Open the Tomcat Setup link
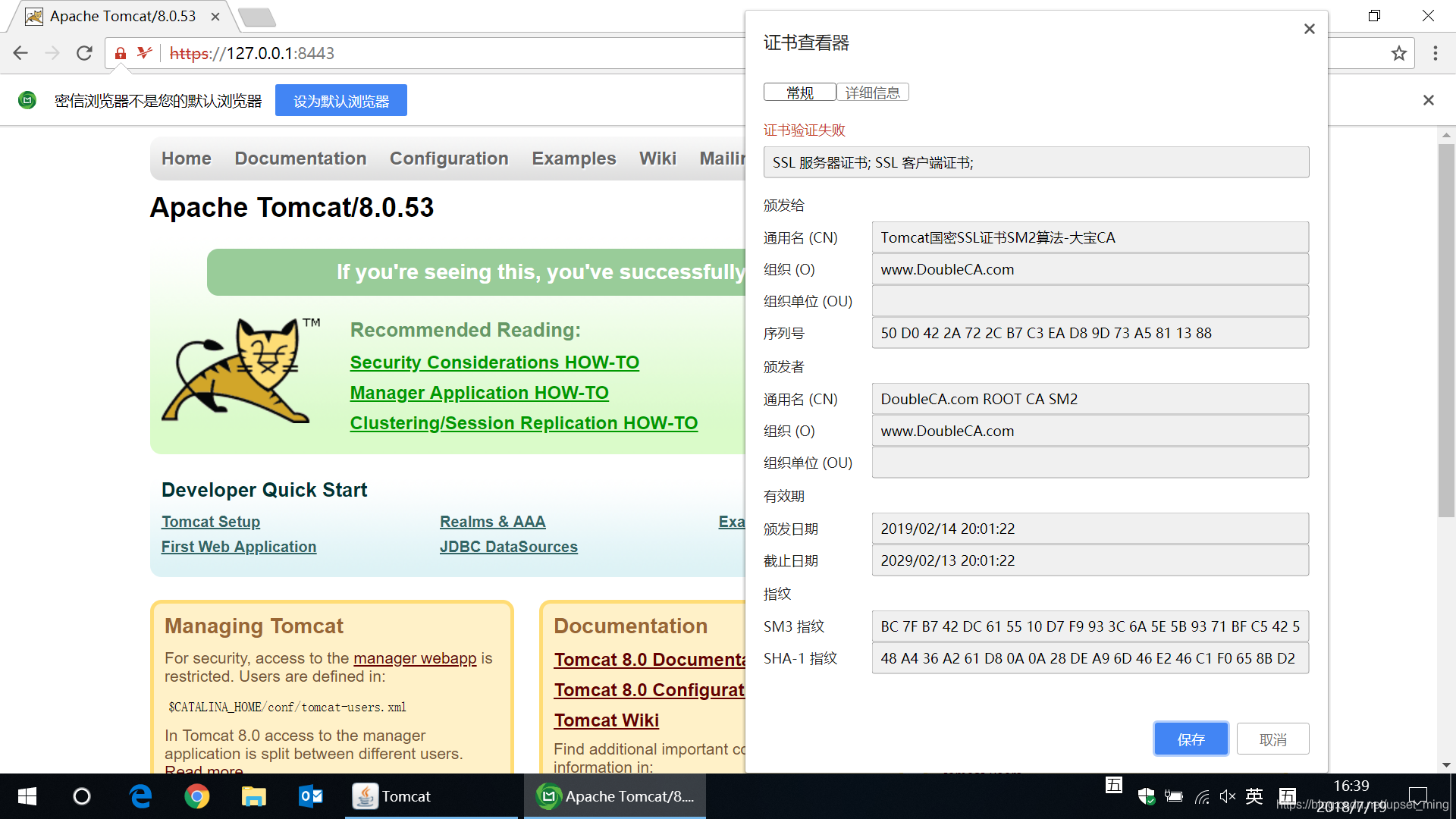Screen dimensions: 1456x819 pos(211,522)
